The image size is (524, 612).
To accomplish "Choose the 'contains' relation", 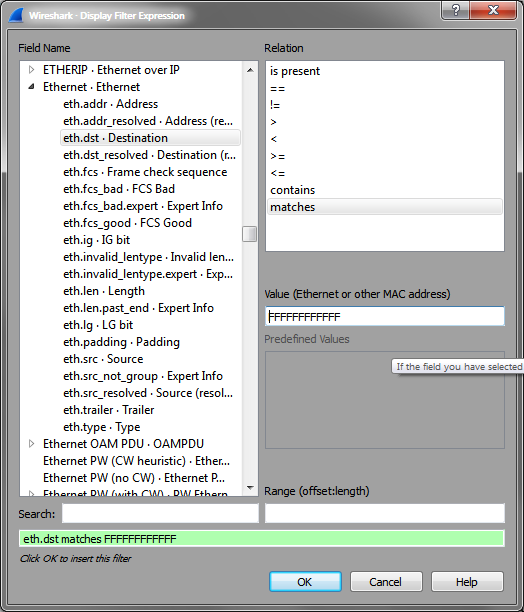I will [x=385, y=190].
